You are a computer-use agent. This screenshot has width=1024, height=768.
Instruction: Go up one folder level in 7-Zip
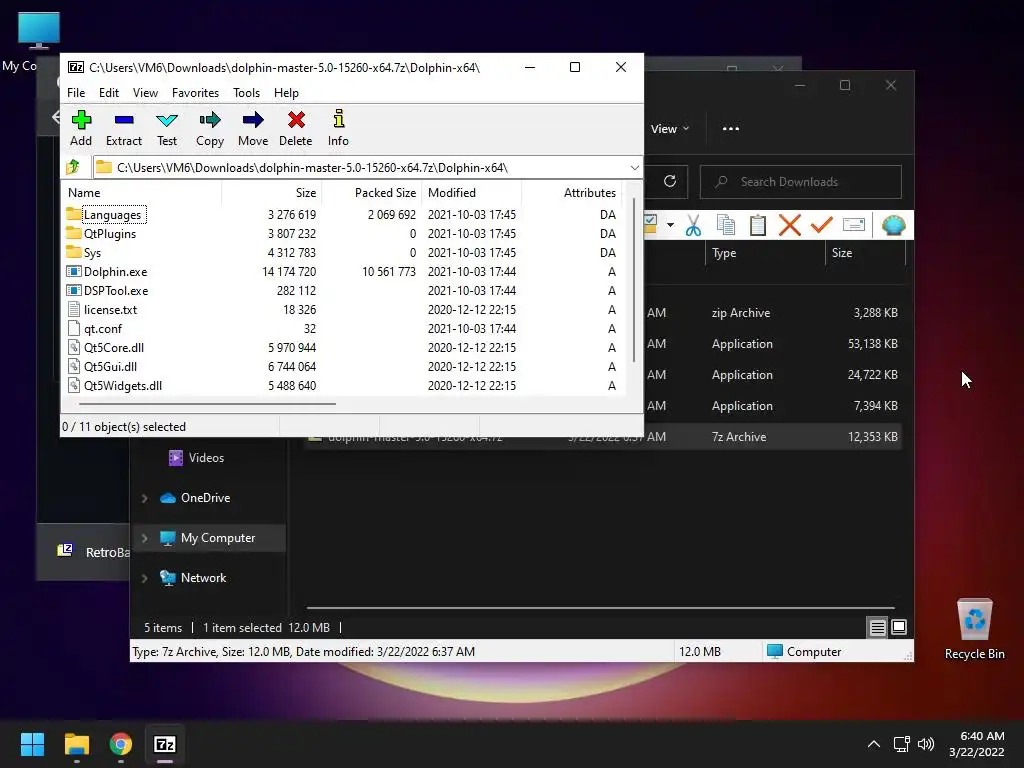click(x=73, y=167)
